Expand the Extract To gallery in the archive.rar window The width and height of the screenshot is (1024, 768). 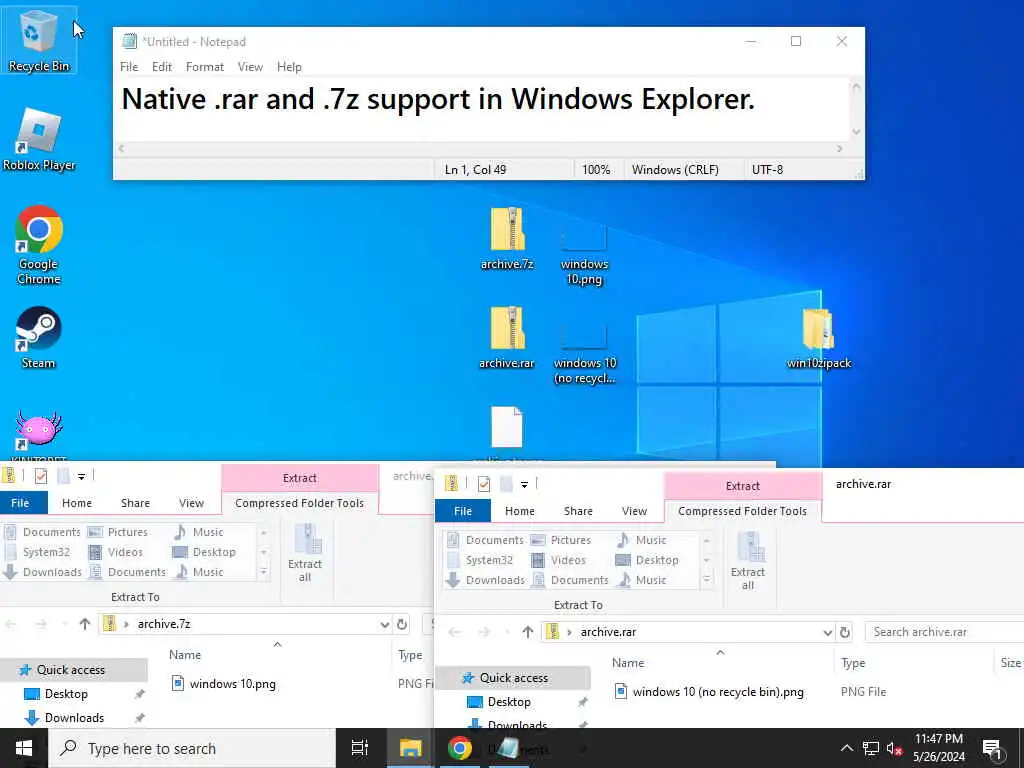[x=707, y=580]
